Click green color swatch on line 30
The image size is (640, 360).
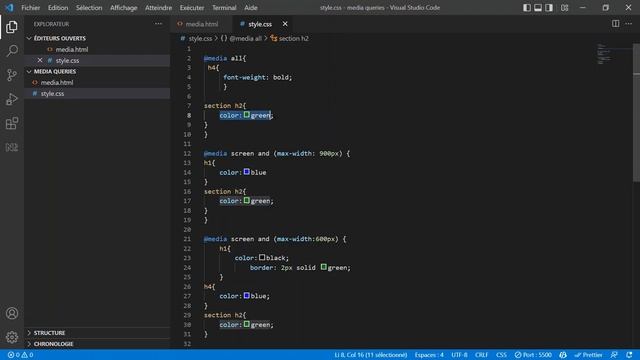pyautogui.click(x=247, y=324)
